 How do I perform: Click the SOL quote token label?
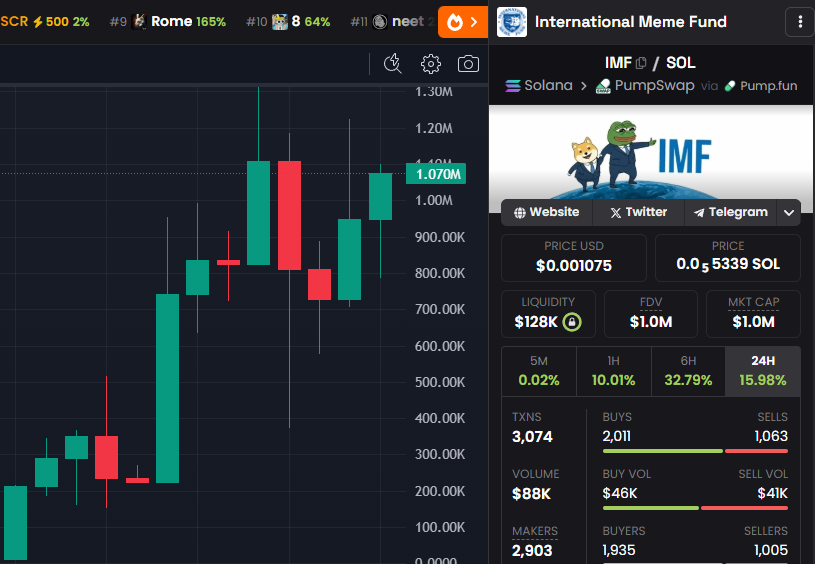point(680,63)
